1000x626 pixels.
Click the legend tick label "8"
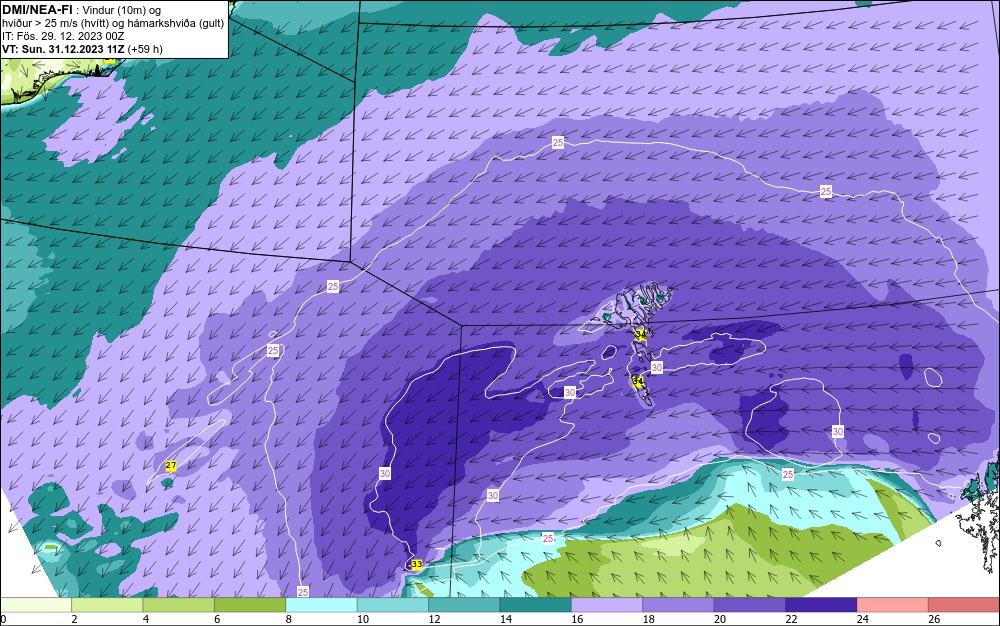288,619
